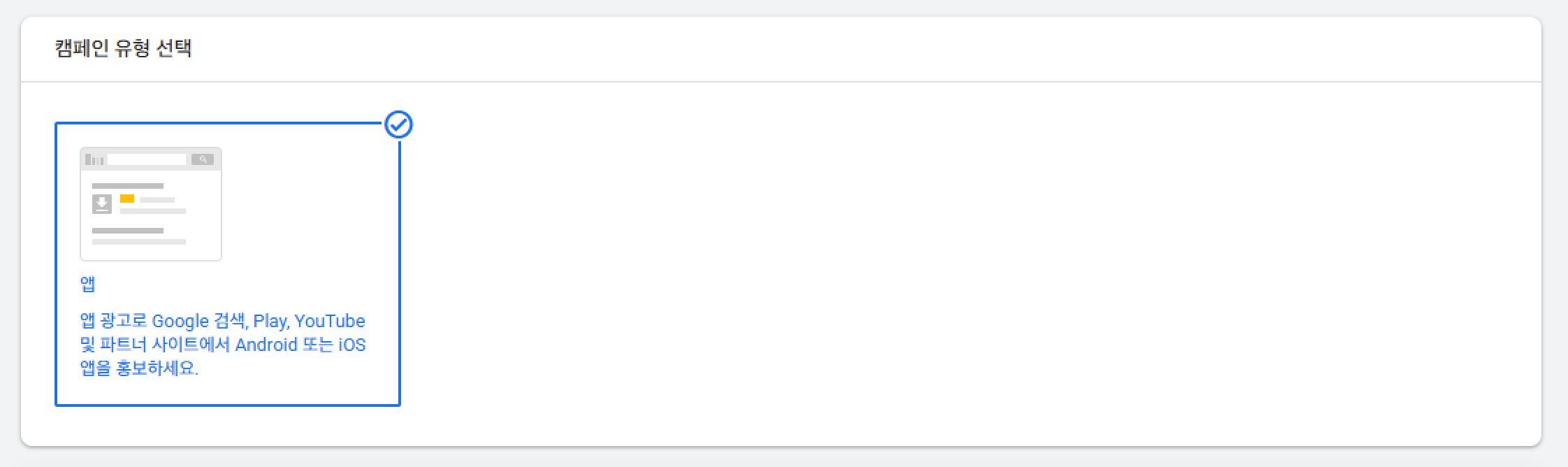
Task: Click the word Google in the card description
Action: (x=180, y=321)
